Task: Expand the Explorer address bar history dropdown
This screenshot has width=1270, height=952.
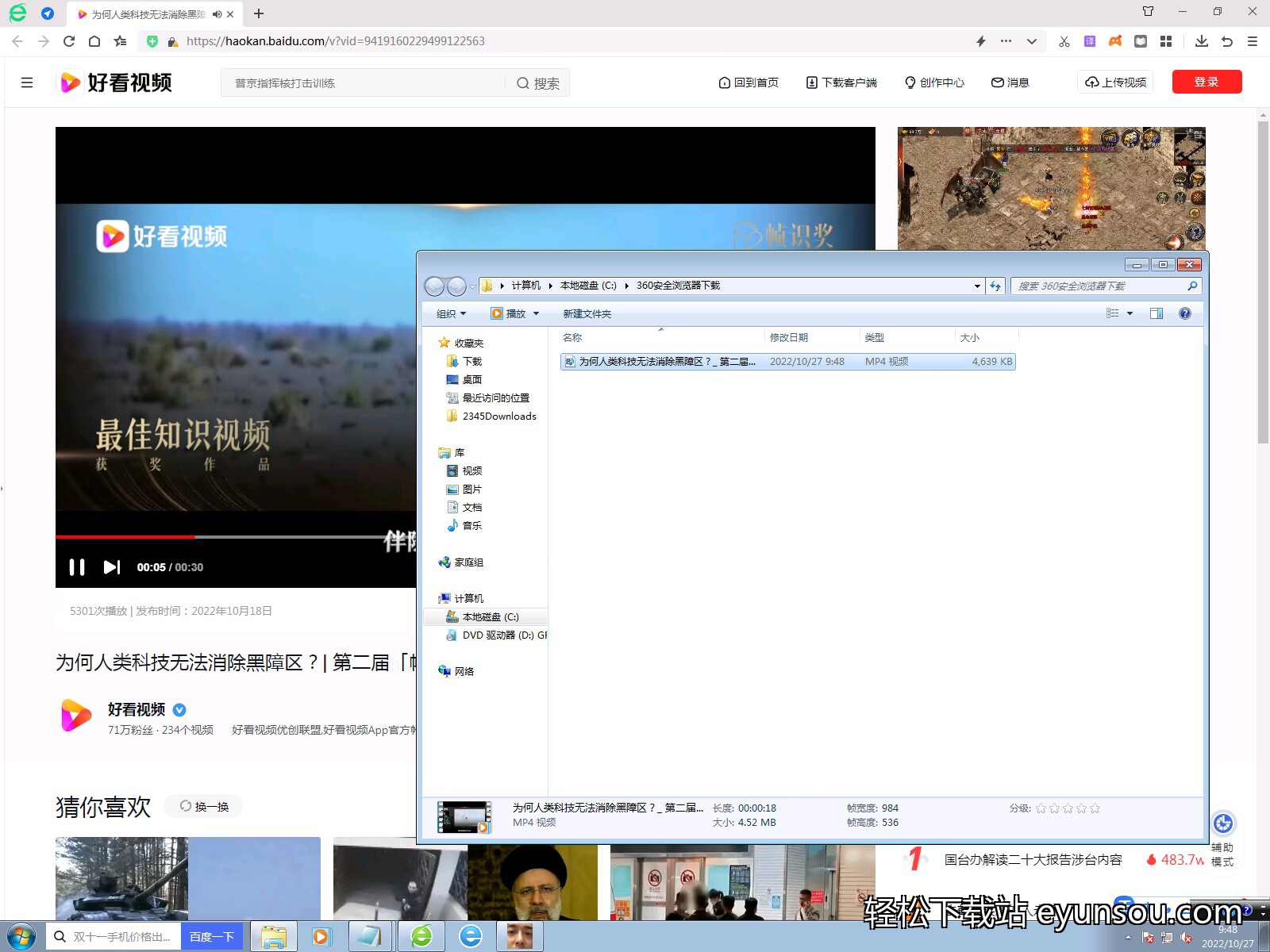Action: [977, 286]
